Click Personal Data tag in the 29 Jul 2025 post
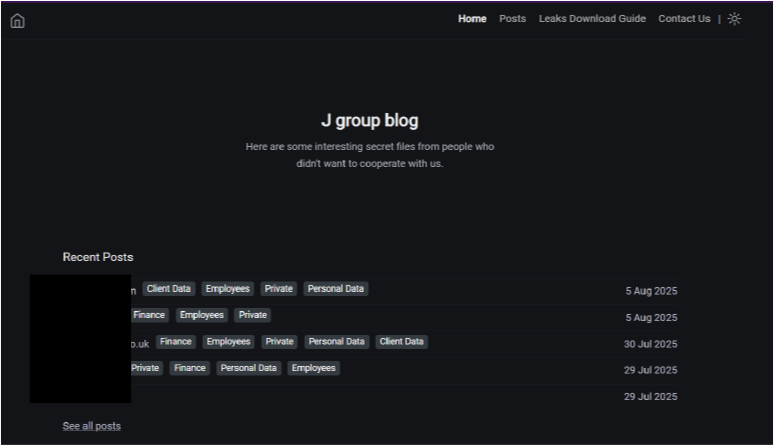This screenshot has width=774, height=445. coord(249,368)
